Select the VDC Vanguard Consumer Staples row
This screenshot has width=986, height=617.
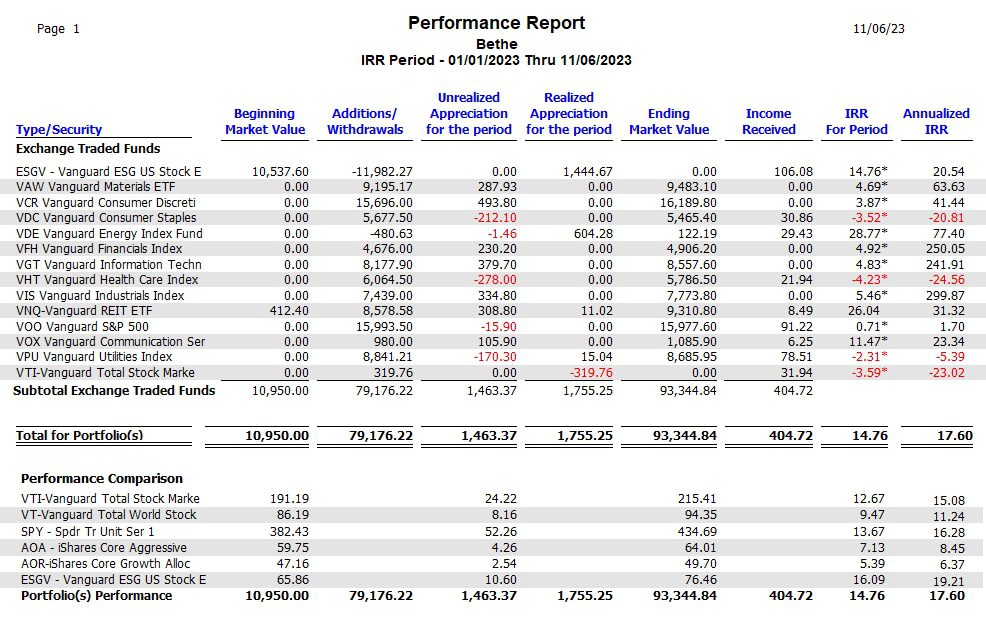tap(493, 218)
